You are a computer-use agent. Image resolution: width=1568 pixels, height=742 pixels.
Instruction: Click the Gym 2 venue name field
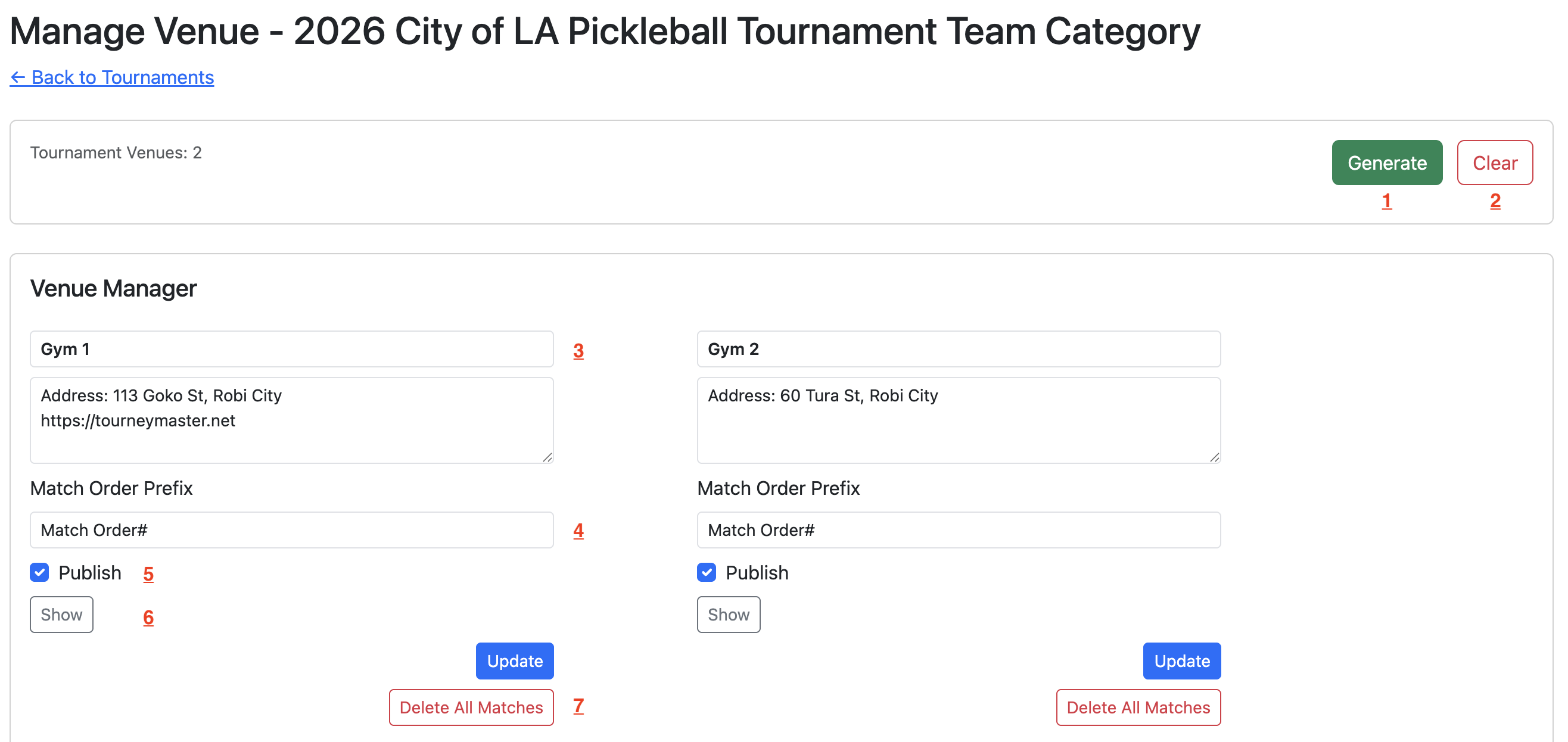click(958, 349)
